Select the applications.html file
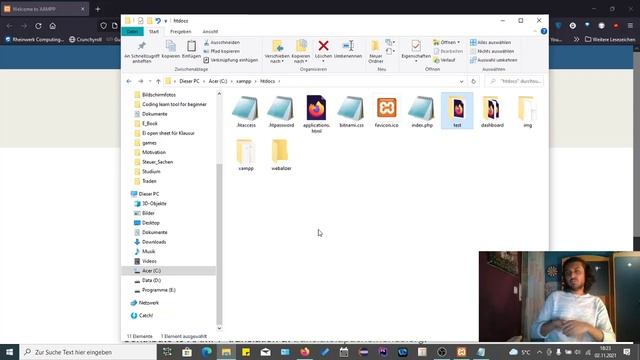Viewport: 640px width, 360px height. 316,114
